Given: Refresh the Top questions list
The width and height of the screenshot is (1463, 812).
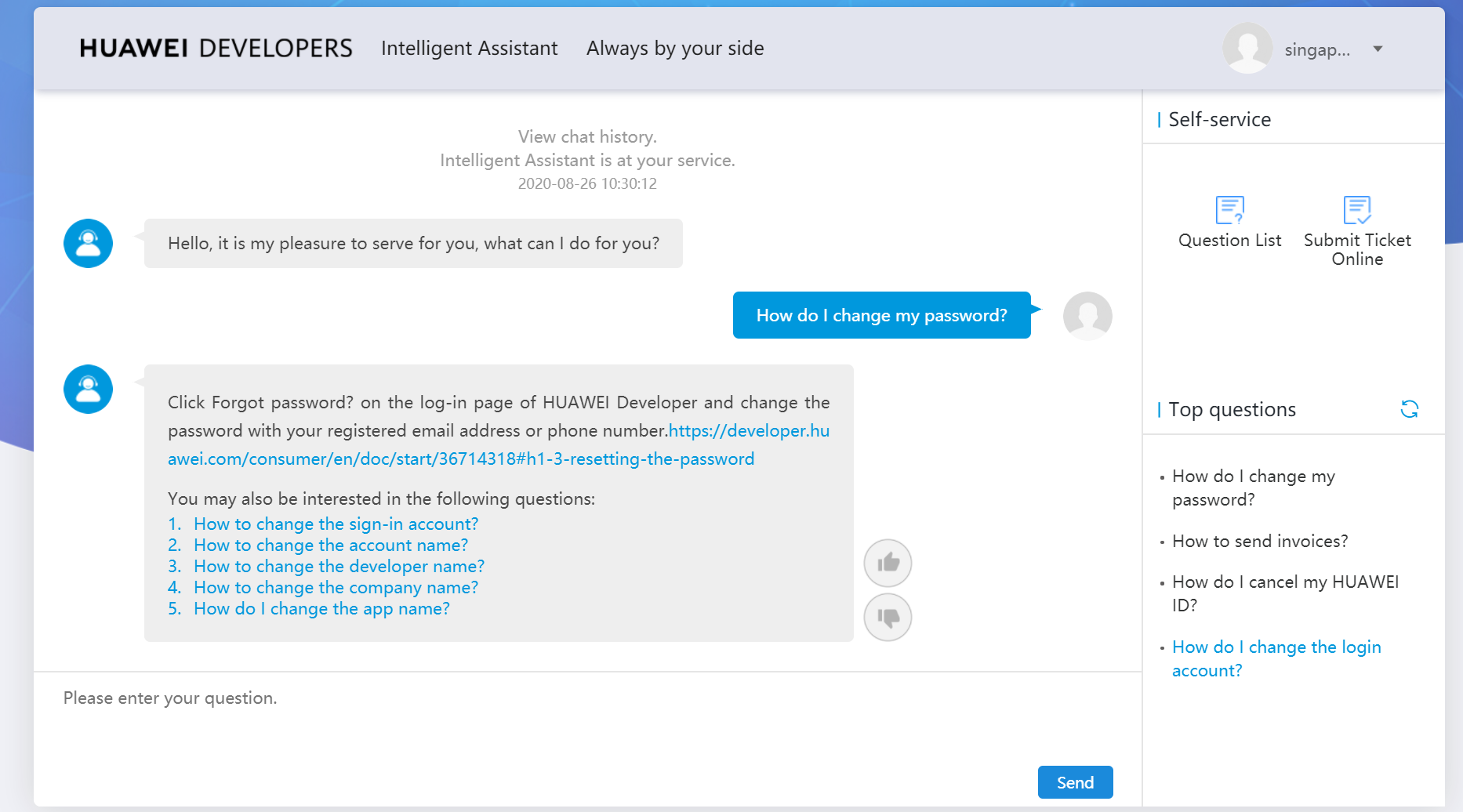Looking at the screenshot, I should [x=1409, y=409].
